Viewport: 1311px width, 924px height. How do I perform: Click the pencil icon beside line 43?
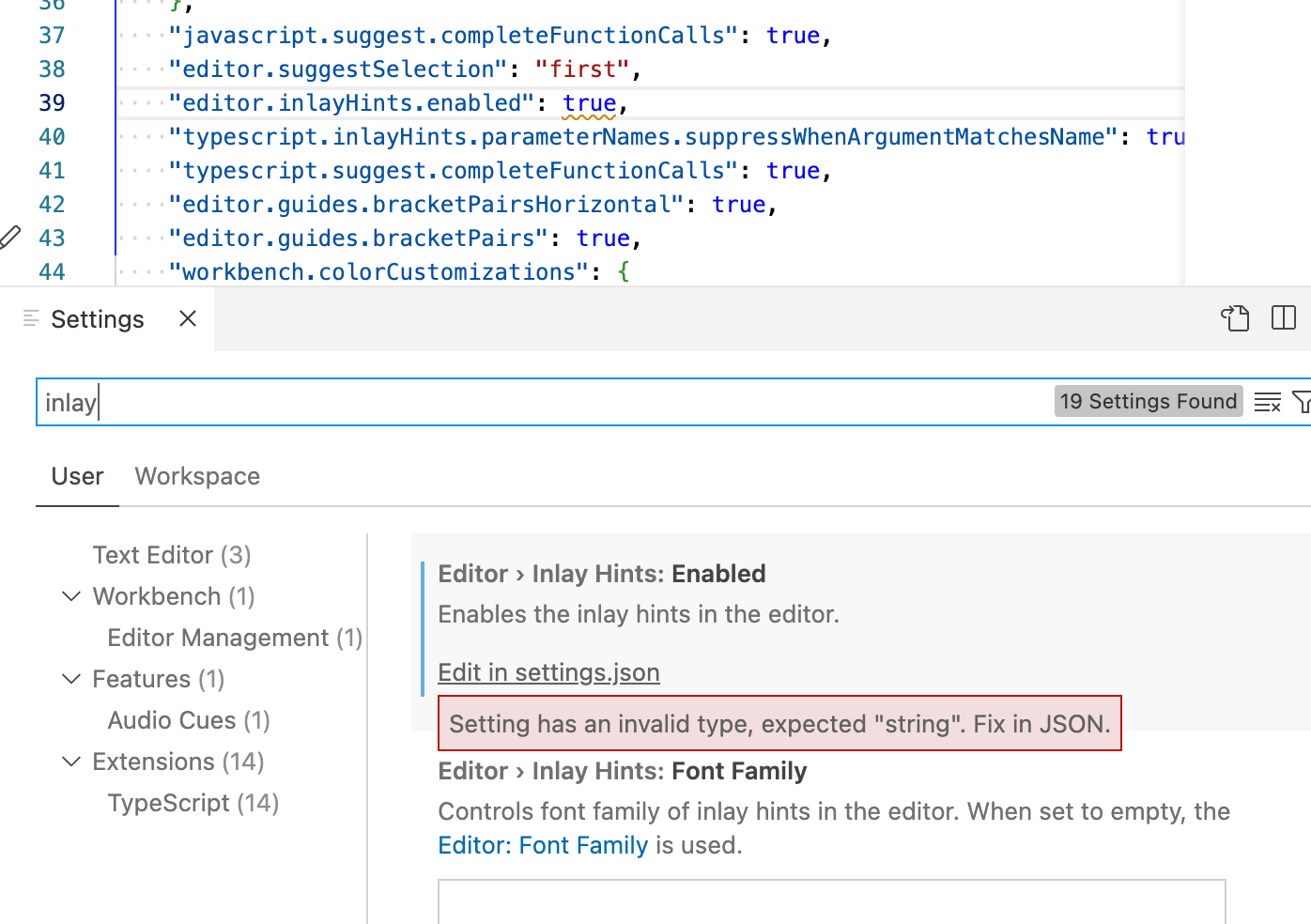click(x=10, y=238)
